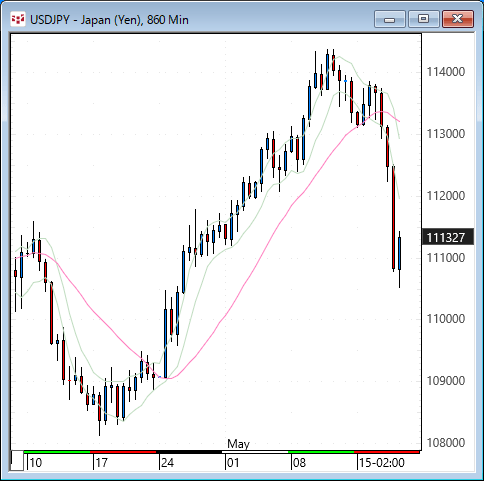Select the tall red candlestick falling to 111000
This screenshot has width=484, height=481.
tap(394, 217)
